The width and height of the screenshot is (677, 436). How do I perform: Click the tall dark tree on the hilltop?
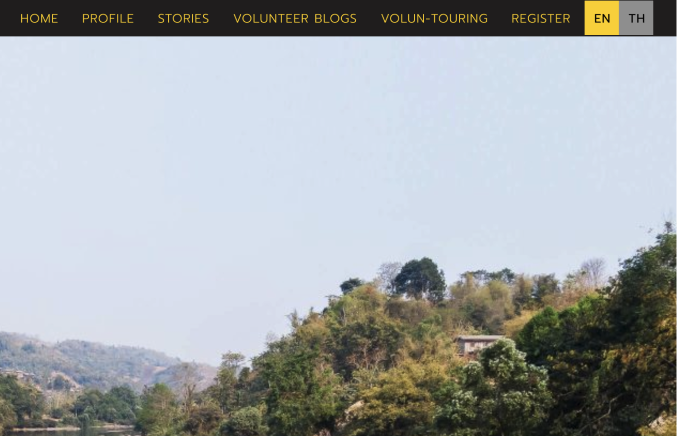[x=420, y=278]
